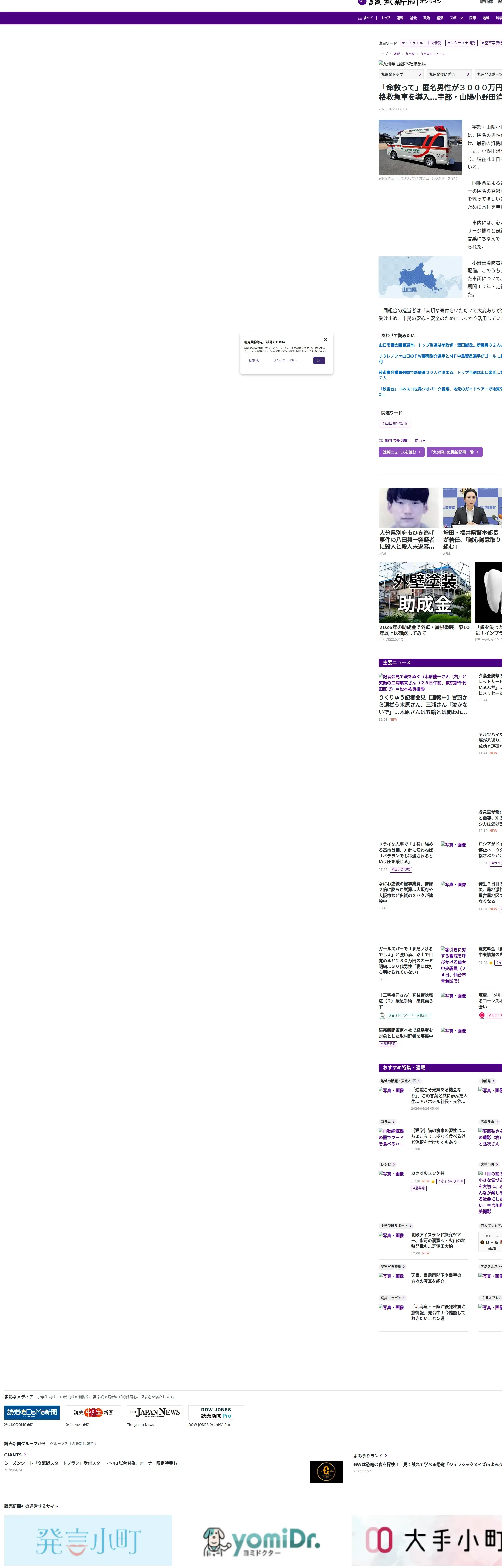Open the ガールズバー article link
The image size is (502, 1568).
pos(406,960)
